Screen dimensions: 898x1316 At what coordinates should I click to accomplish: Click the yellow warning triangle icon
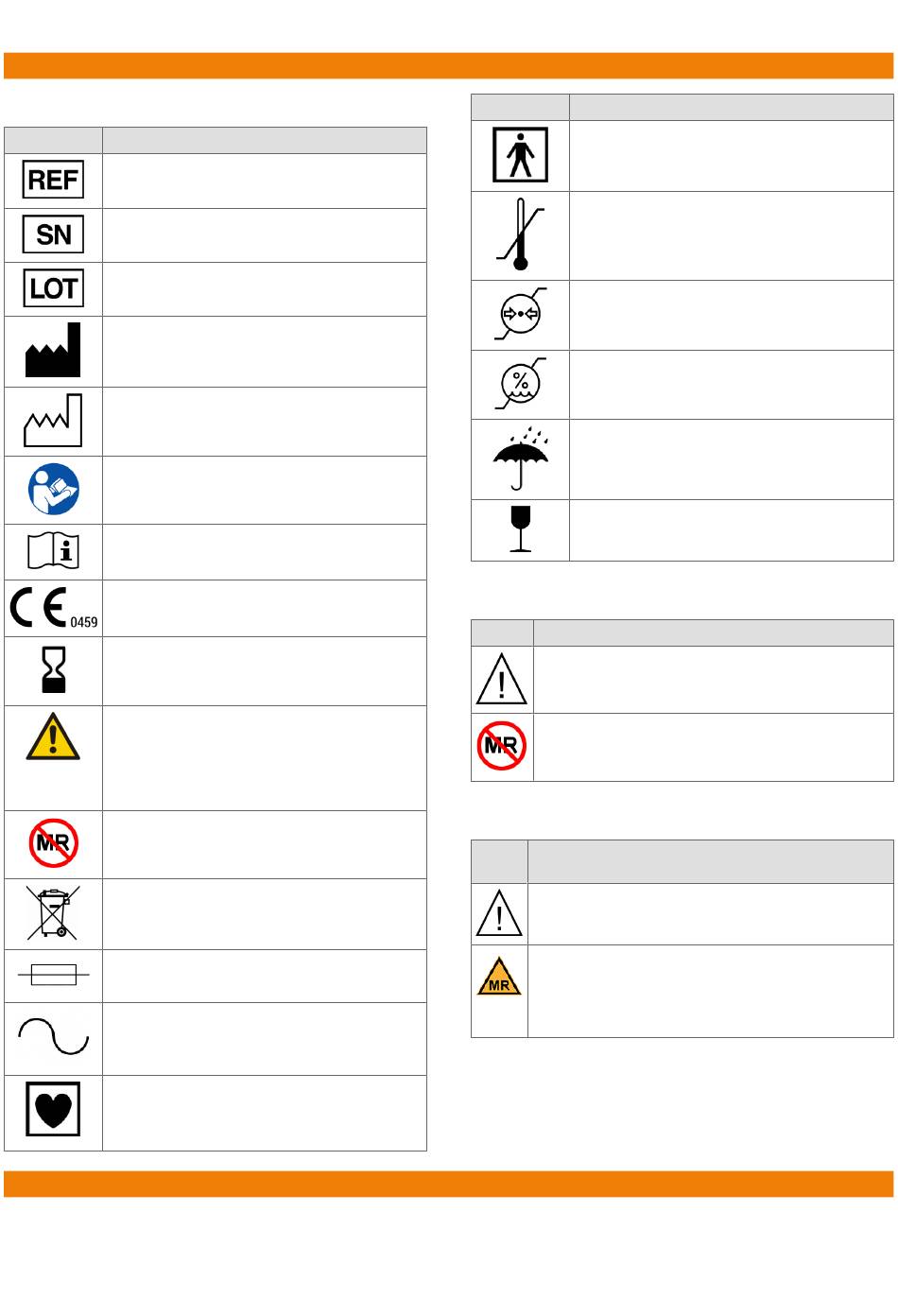(x=53, y=736)
